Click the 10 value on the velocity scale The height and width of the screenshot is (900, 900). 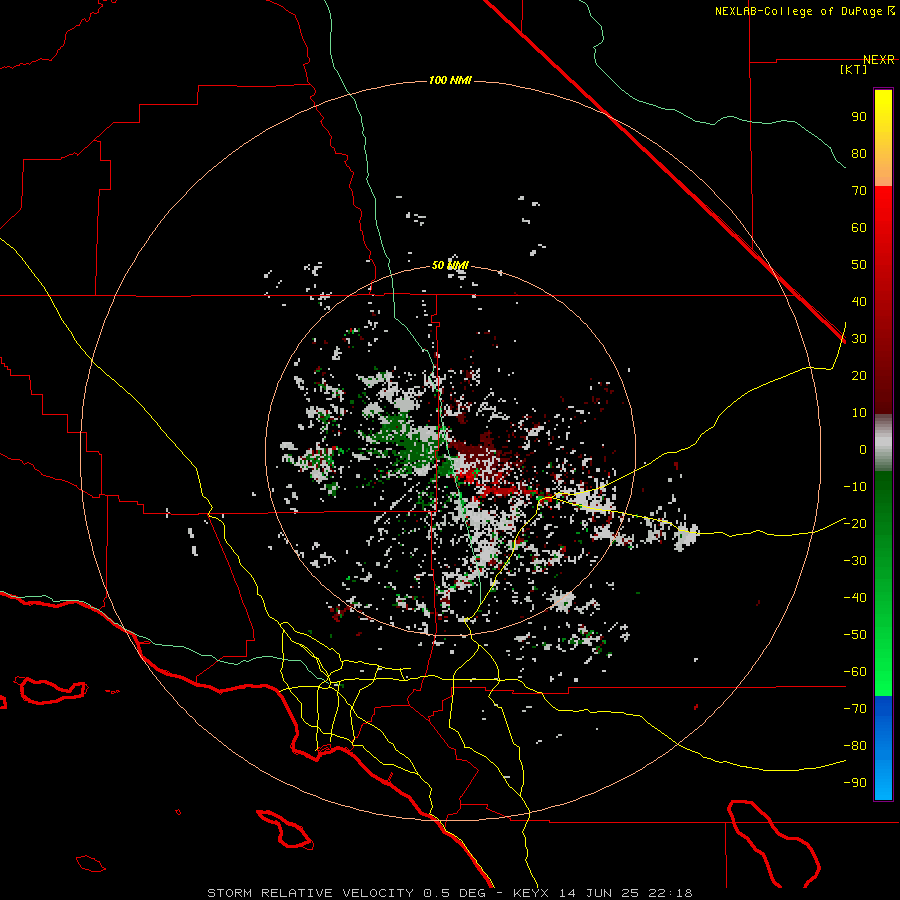point(859,413)
